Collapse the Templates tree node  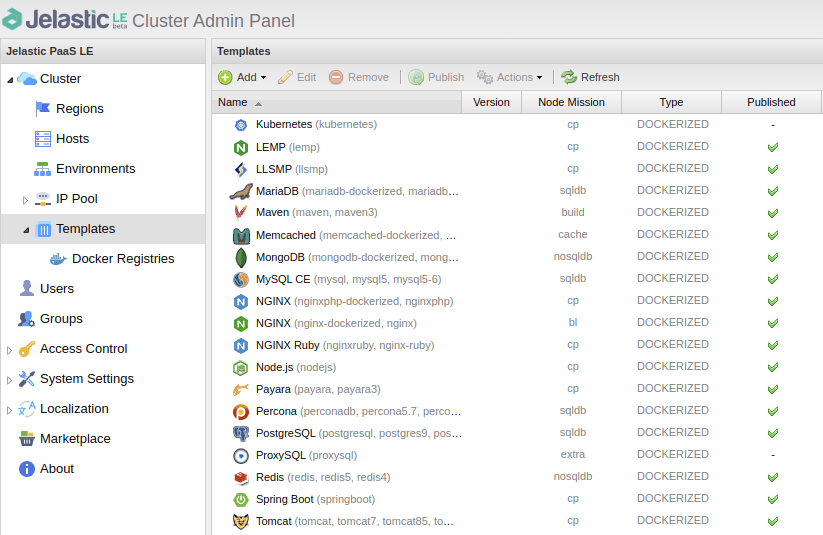pos(26,230)
